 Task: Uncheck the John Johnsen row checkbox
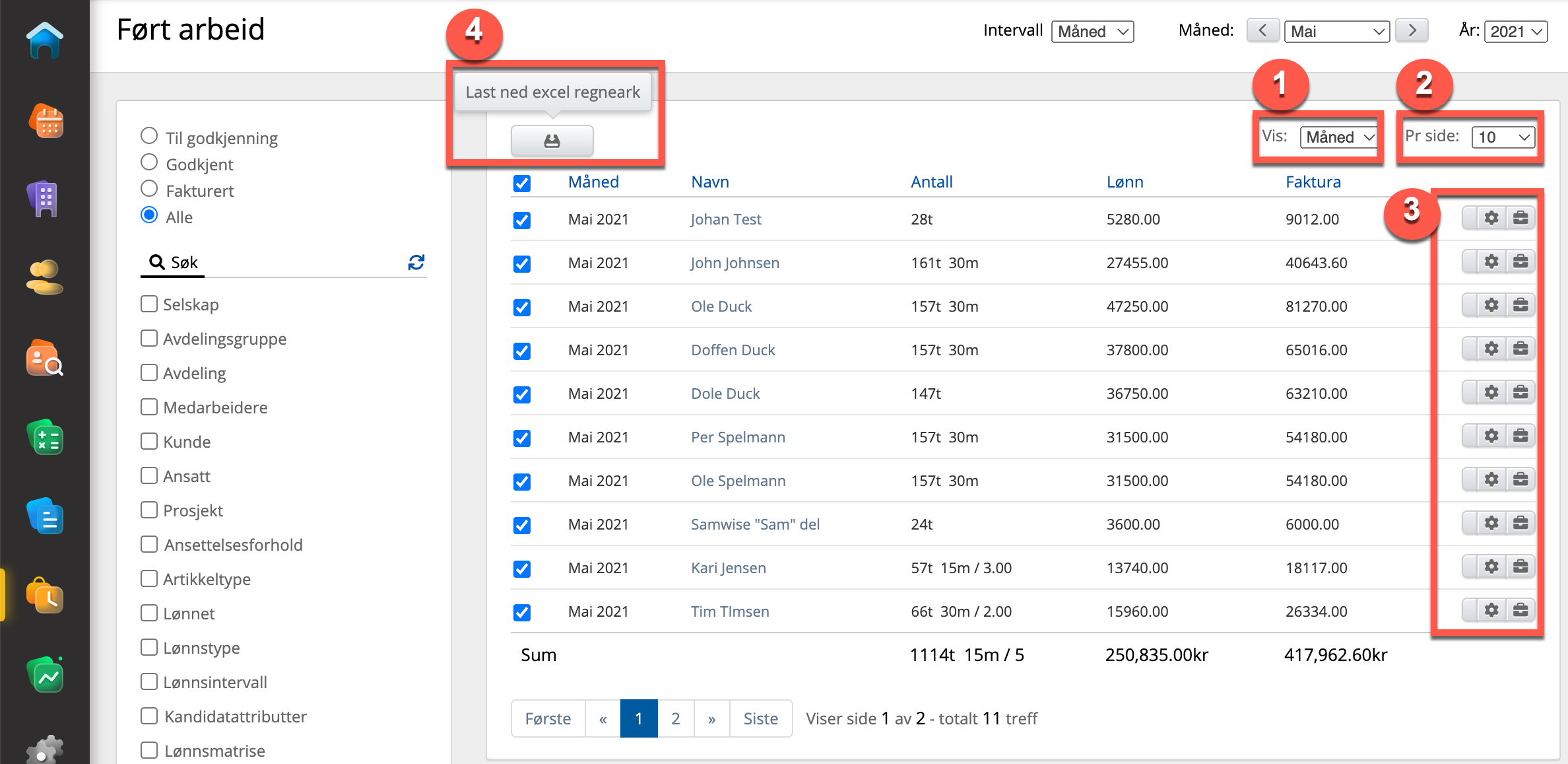tap(522, 263)
